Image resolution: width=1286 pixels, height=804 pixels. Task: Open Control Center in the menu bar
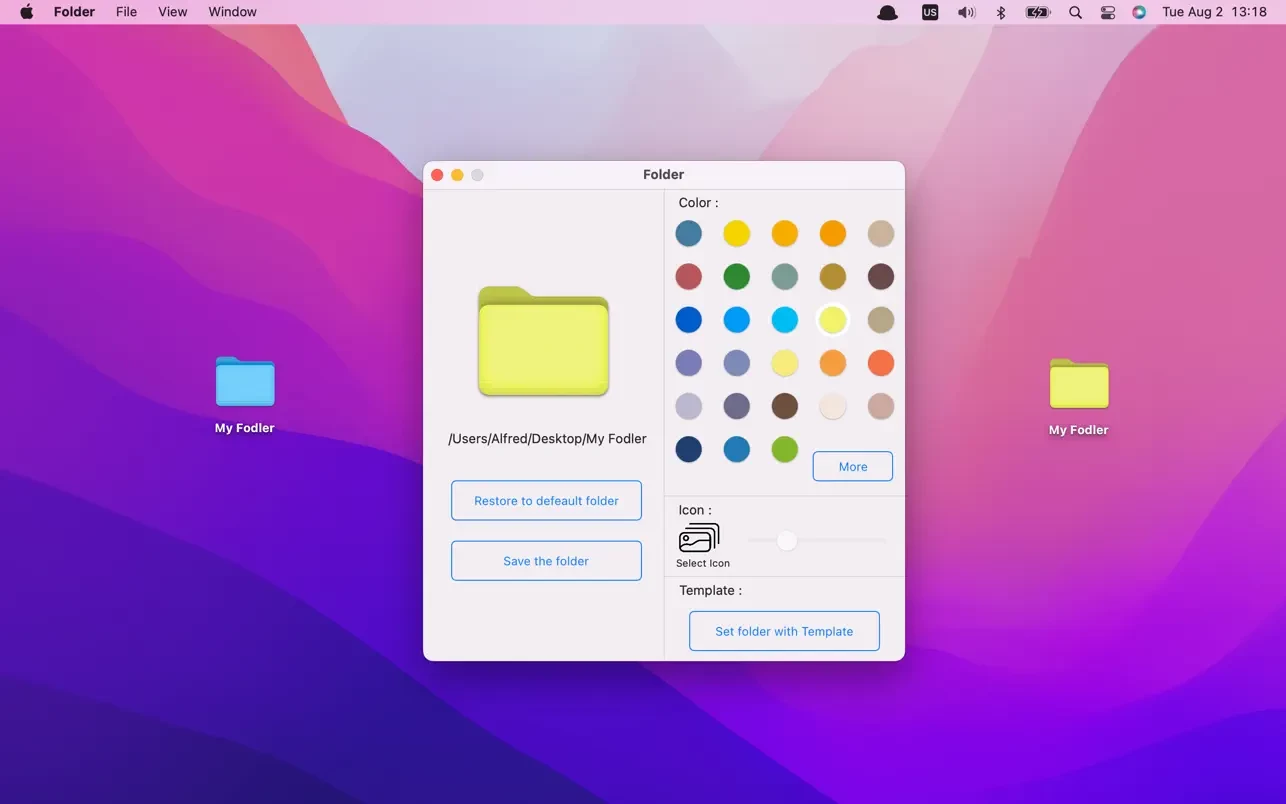(1106, 12)
